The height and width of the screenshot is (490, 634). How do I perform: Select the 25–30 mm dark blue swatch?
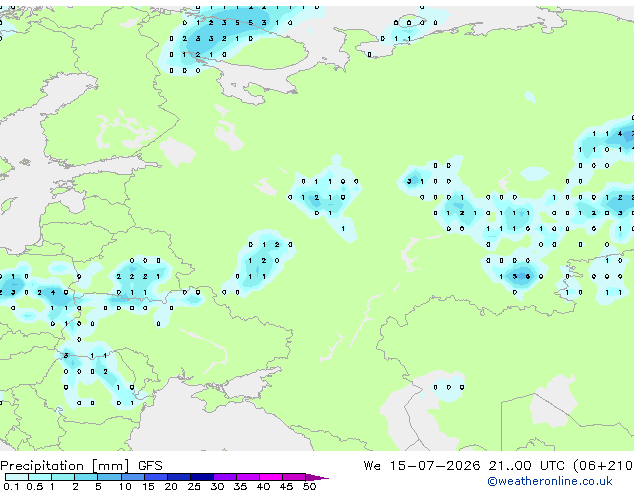pos(201,477)
